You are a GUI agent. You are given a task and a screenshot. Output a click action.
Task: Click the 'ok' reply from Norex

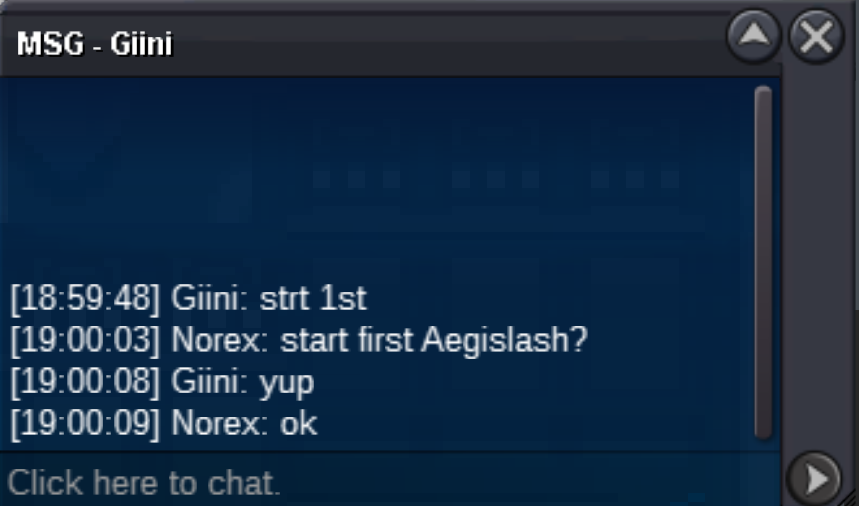pyautogui.click(x=299, y=423)
